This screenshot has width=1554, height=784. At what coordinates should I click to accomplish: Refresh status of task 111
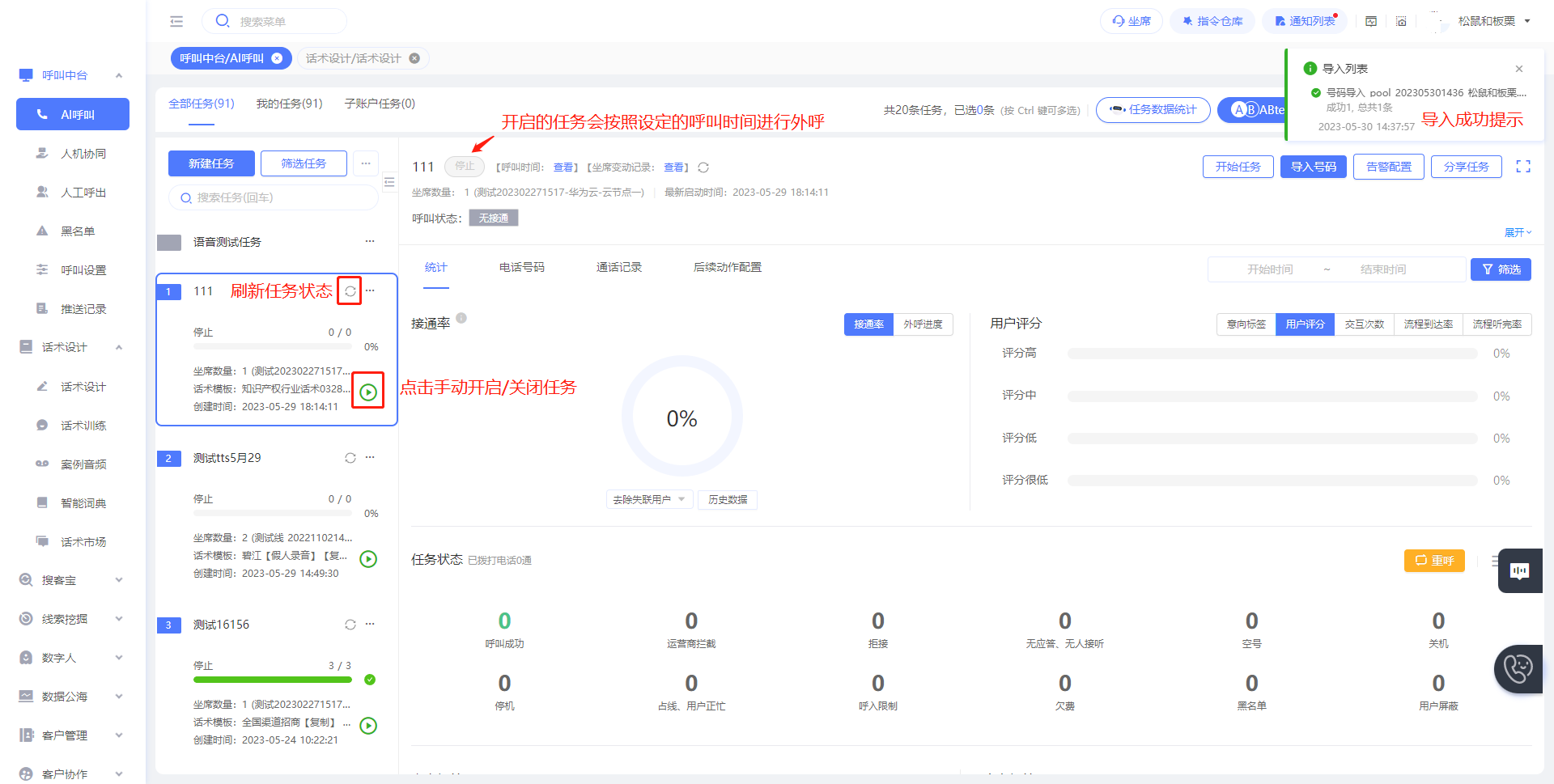coord(350,291)
